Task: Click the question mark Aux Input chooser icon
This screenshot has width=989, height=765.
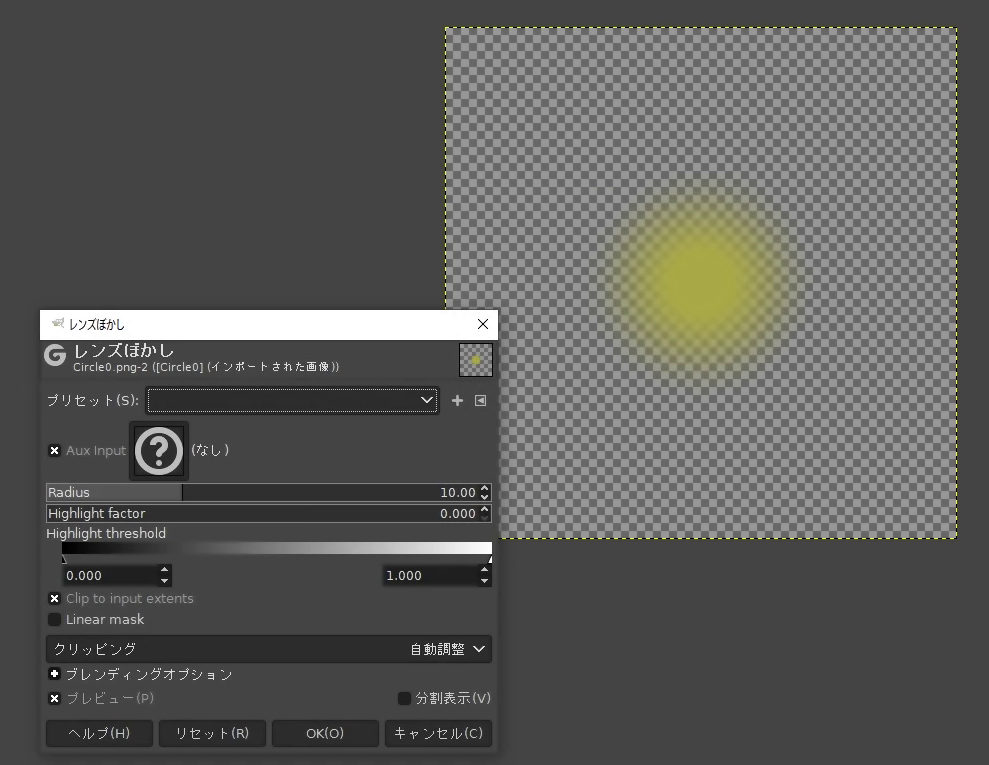Action: 158,451
